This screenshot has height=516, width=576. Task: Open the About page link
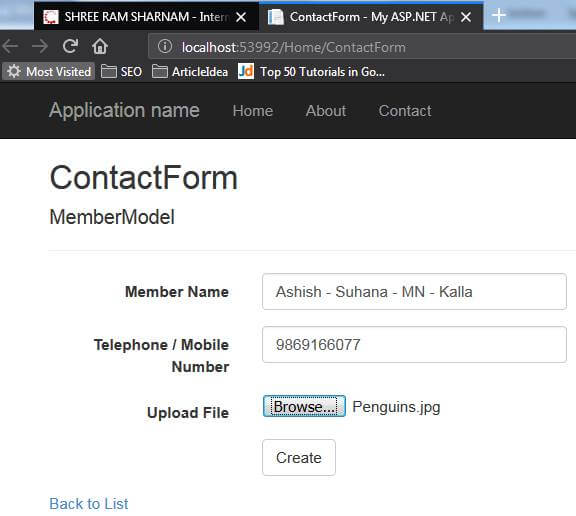326,111
